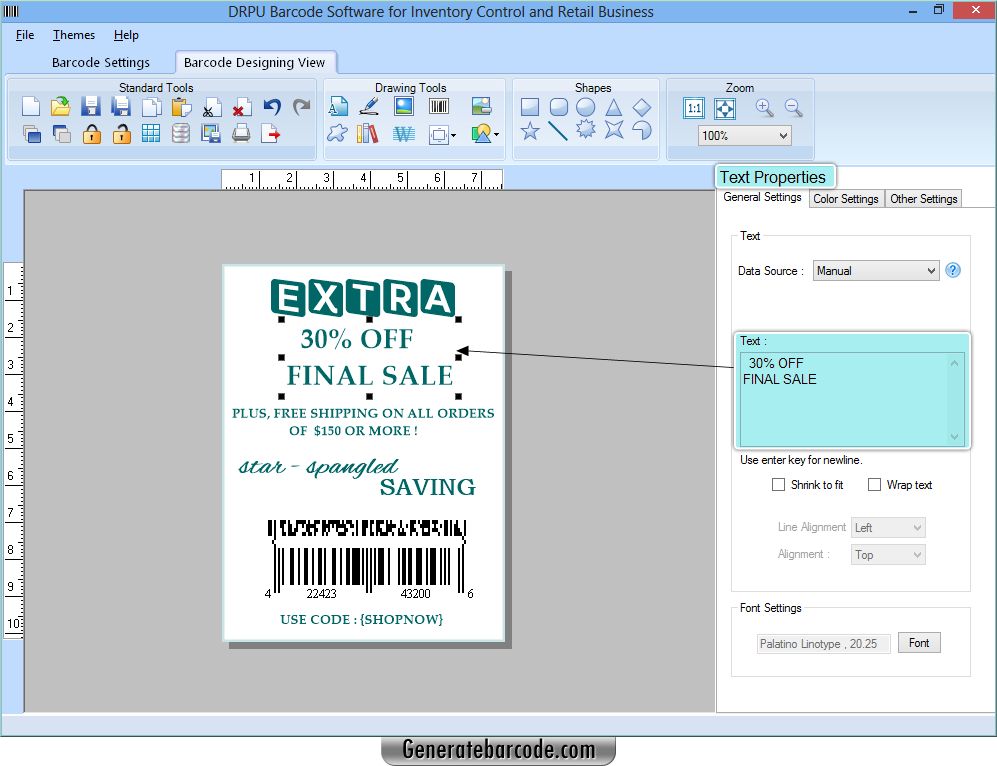
Task: Click the Undo arrow in Standard Tools
Action: pos(271,105)
